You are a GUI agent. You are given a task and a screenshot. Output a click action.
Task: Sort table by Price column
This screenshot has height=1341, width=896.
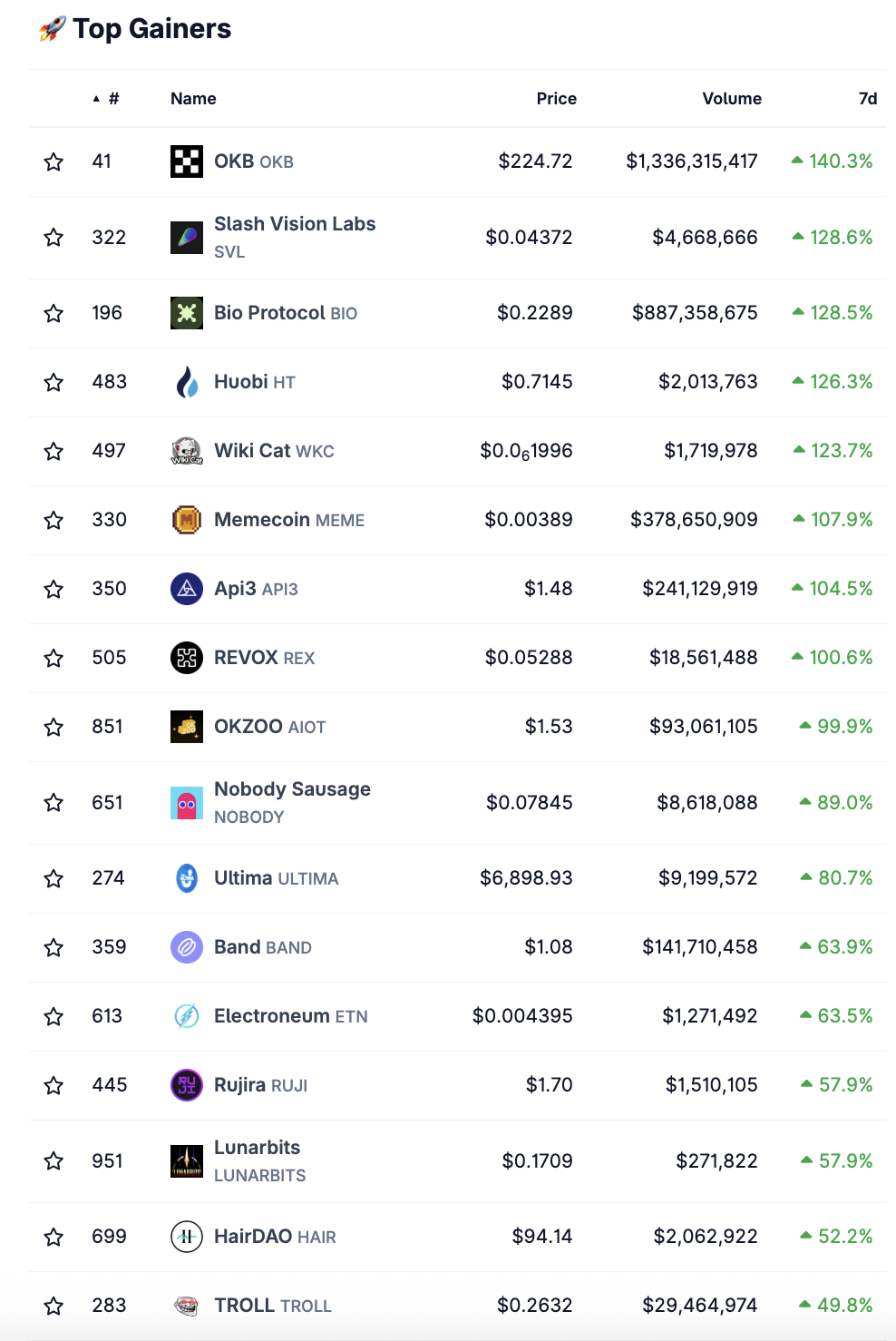pyautogui.click(x=556, y=98)
